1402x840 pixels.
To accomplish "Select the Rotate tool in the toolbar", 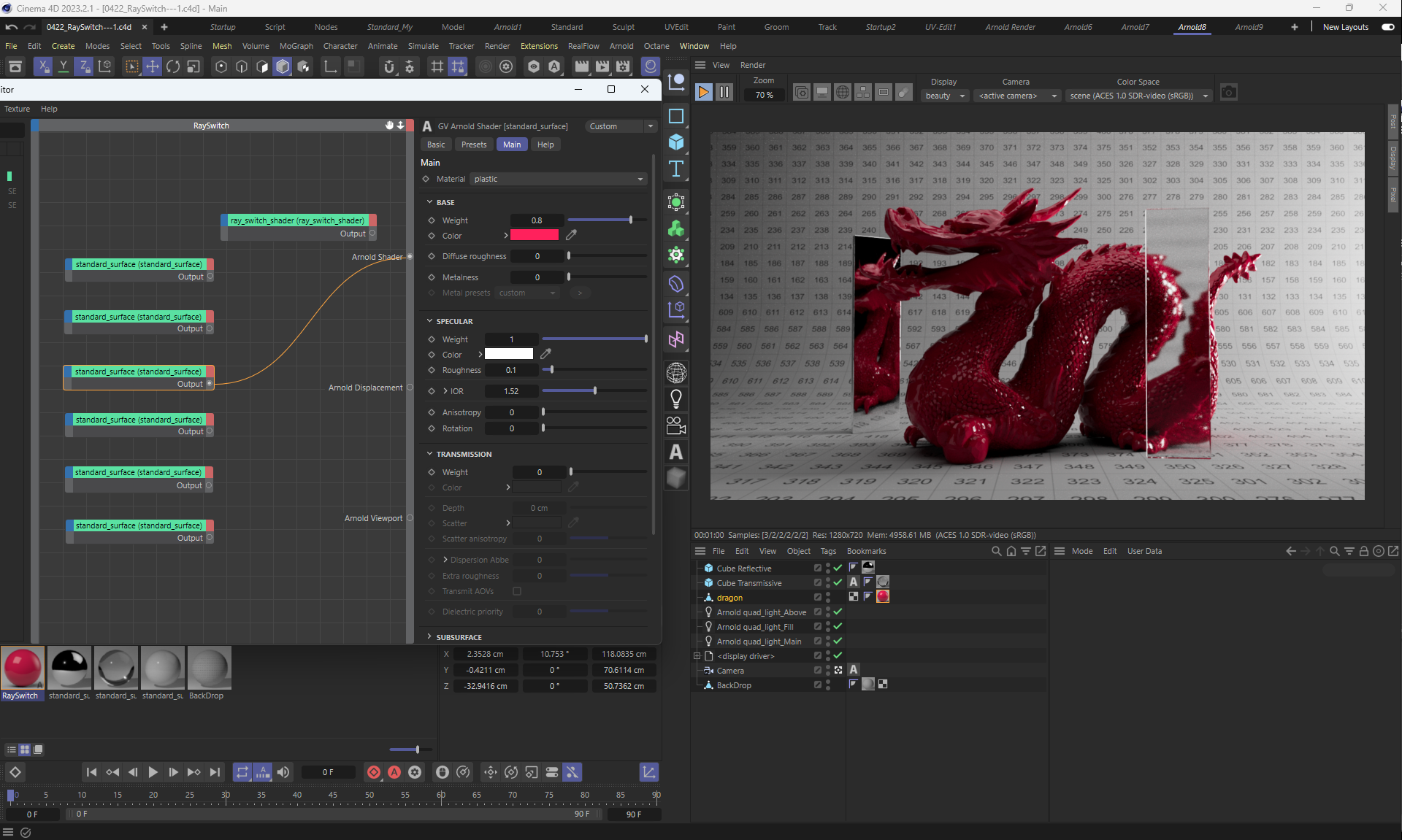I will tap(172, 66).
